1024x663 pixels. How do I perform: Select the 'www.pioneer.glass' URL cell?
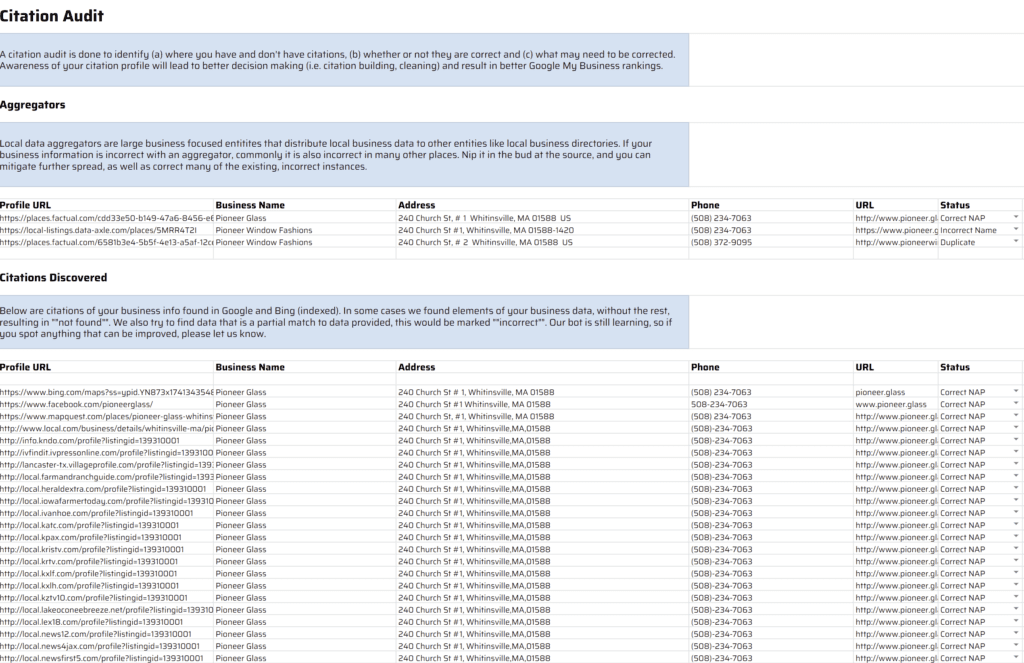[891, 404]
